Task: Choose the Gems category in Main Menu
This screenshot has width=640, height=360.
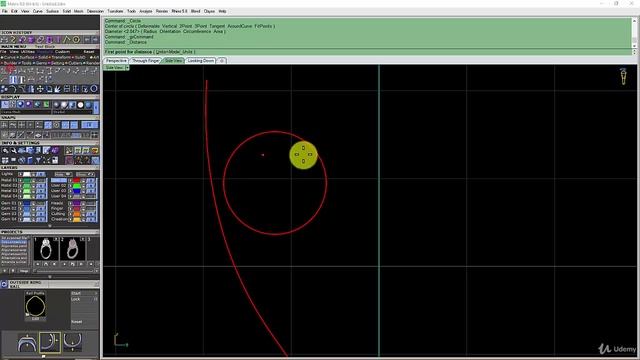Action: tap(40, 63)
